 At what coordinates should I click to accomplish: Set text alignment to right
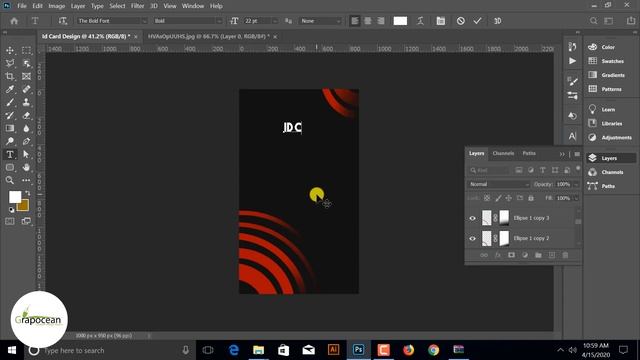point(380,21)
